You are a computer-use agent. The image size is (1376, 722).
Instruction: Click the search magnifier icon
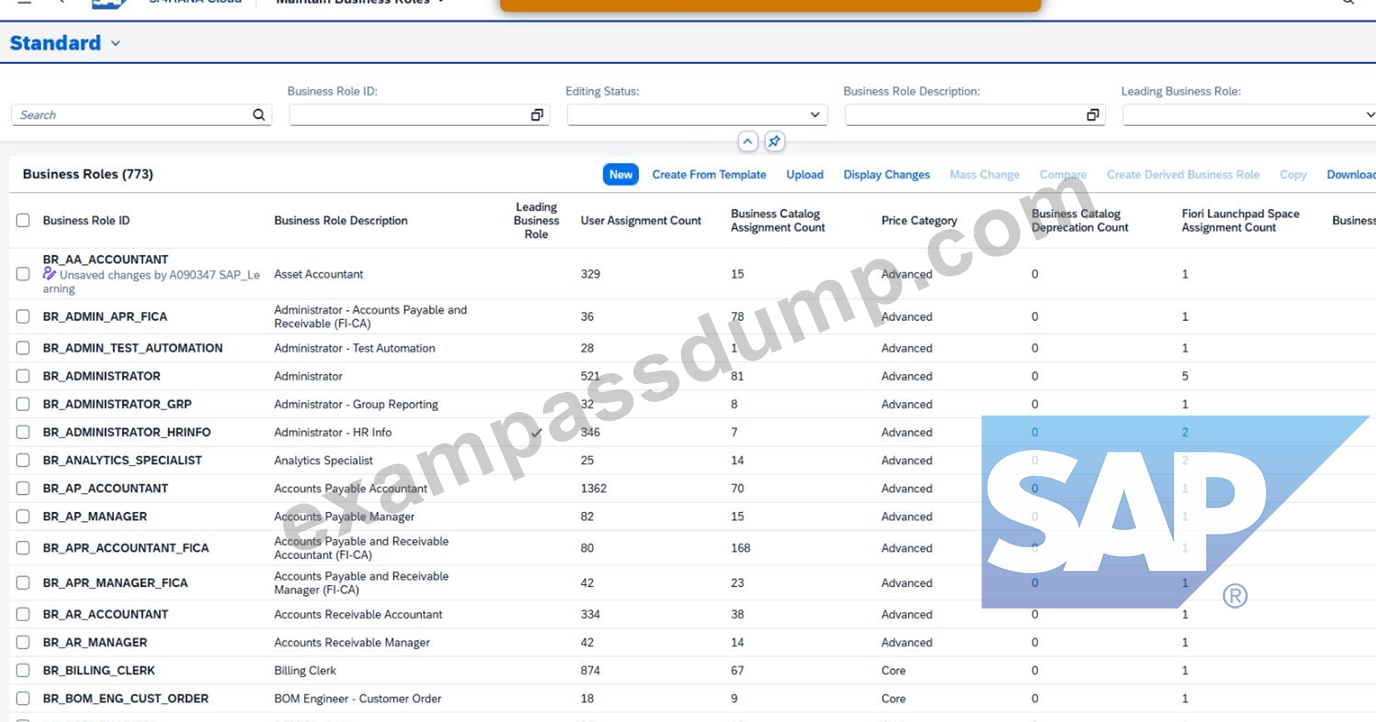[259, 115]
